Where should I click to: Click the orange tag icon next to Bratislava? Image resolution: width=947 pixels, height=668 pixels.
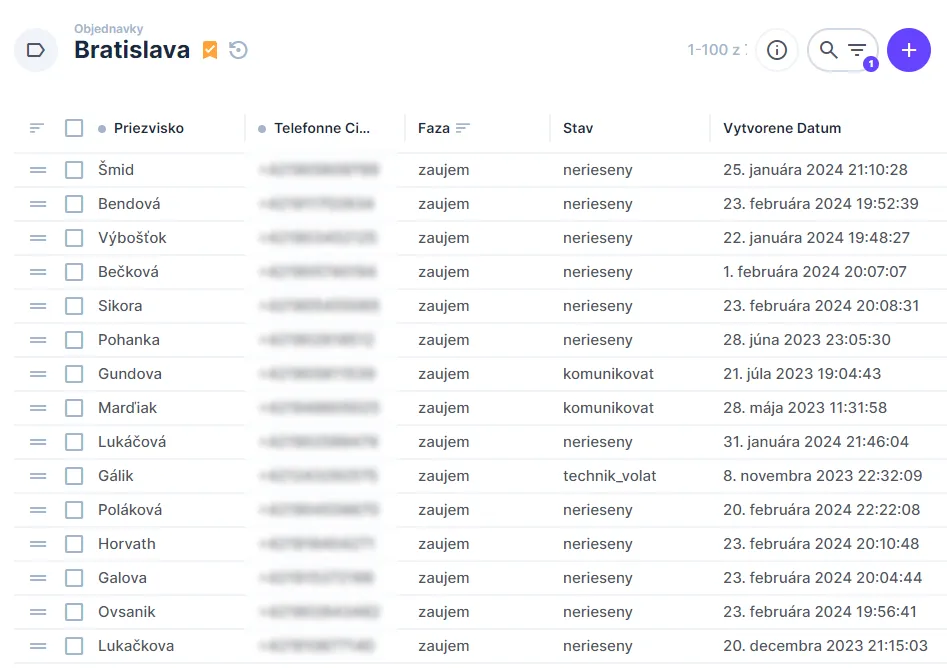click(209, 50)
